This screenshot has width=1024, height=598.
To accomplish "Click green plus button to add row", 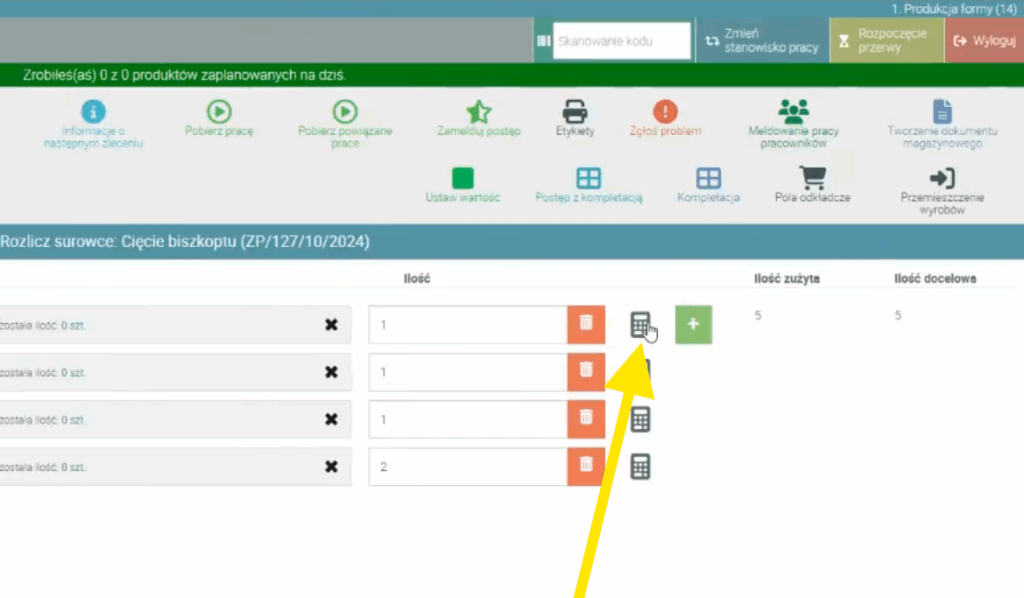I will [693, 325].
